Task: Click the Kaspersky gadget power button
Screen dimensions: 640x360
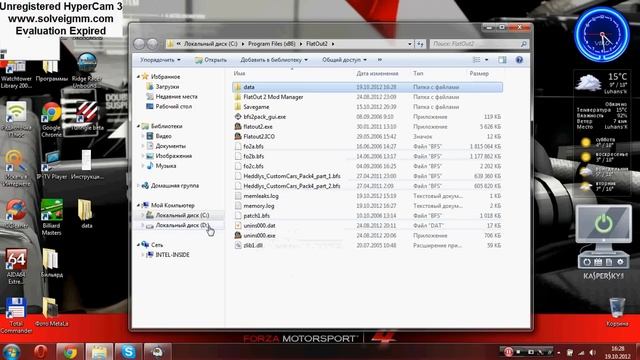Action: pos(603,224)
